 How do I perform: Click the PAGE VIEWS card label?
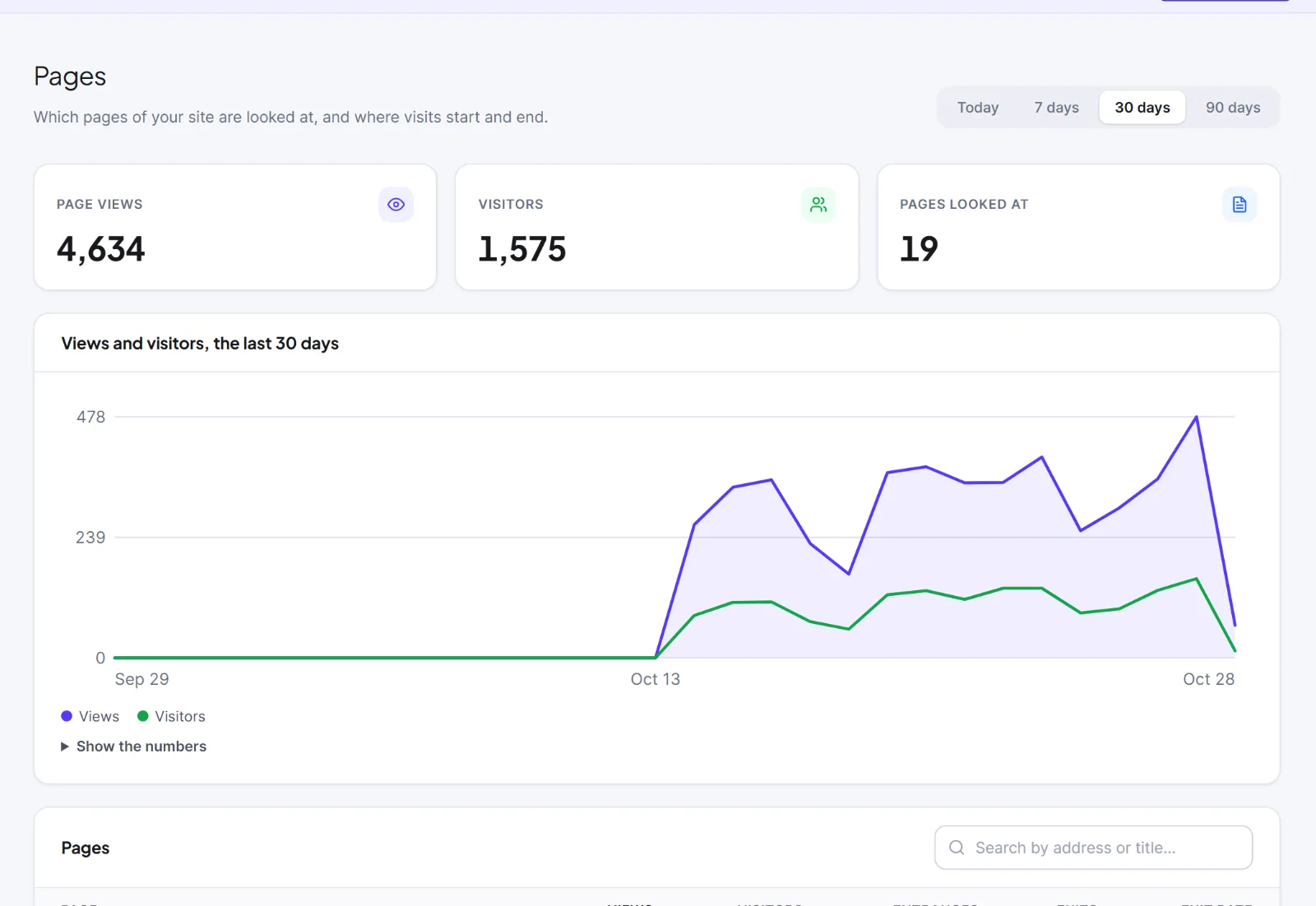click(100, 204)
